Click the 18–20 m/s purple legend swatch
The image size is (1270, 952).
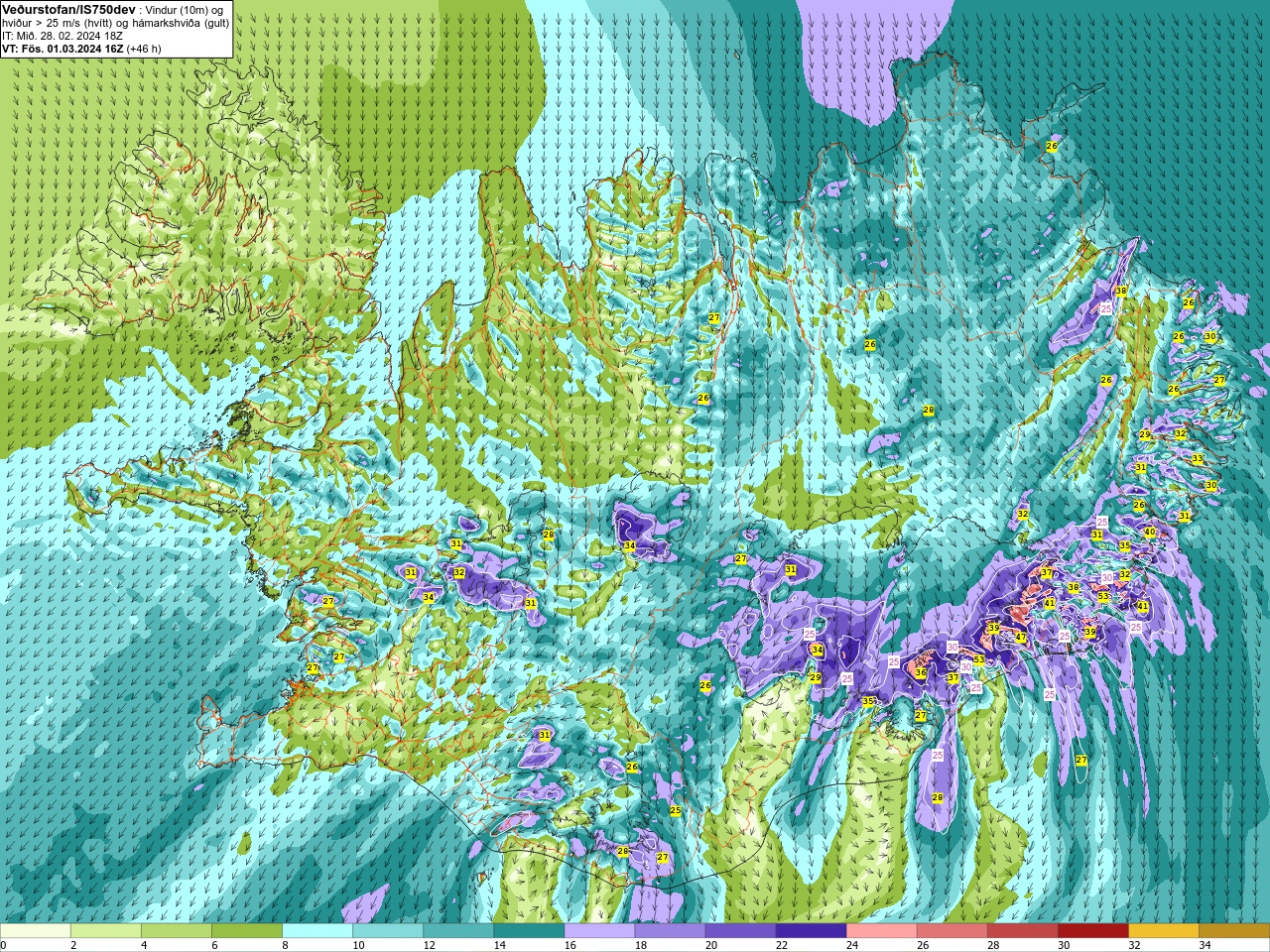click(670, 931)
